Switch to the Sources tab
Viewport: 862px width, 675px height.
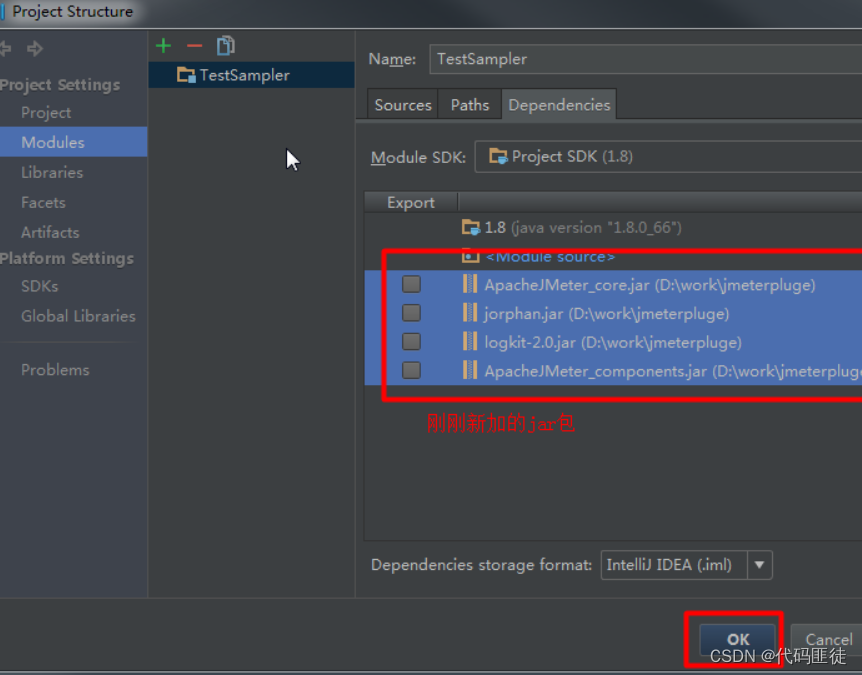402,104
